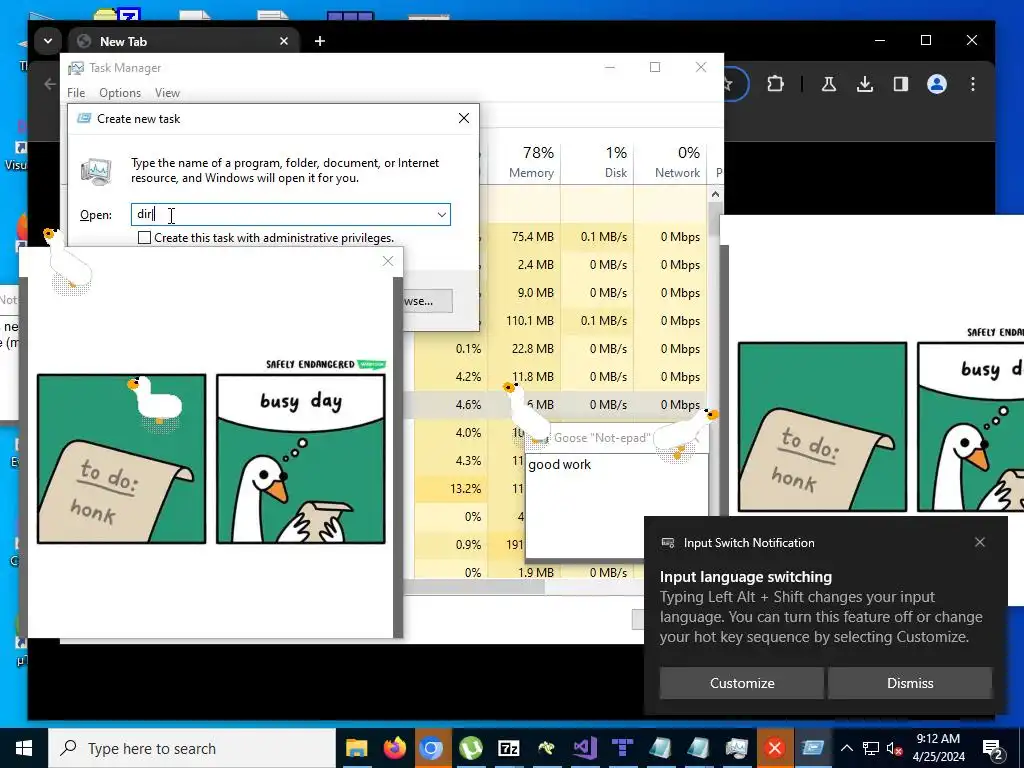
Task: Open Chrome profile avatar
Action: (936, 84)
